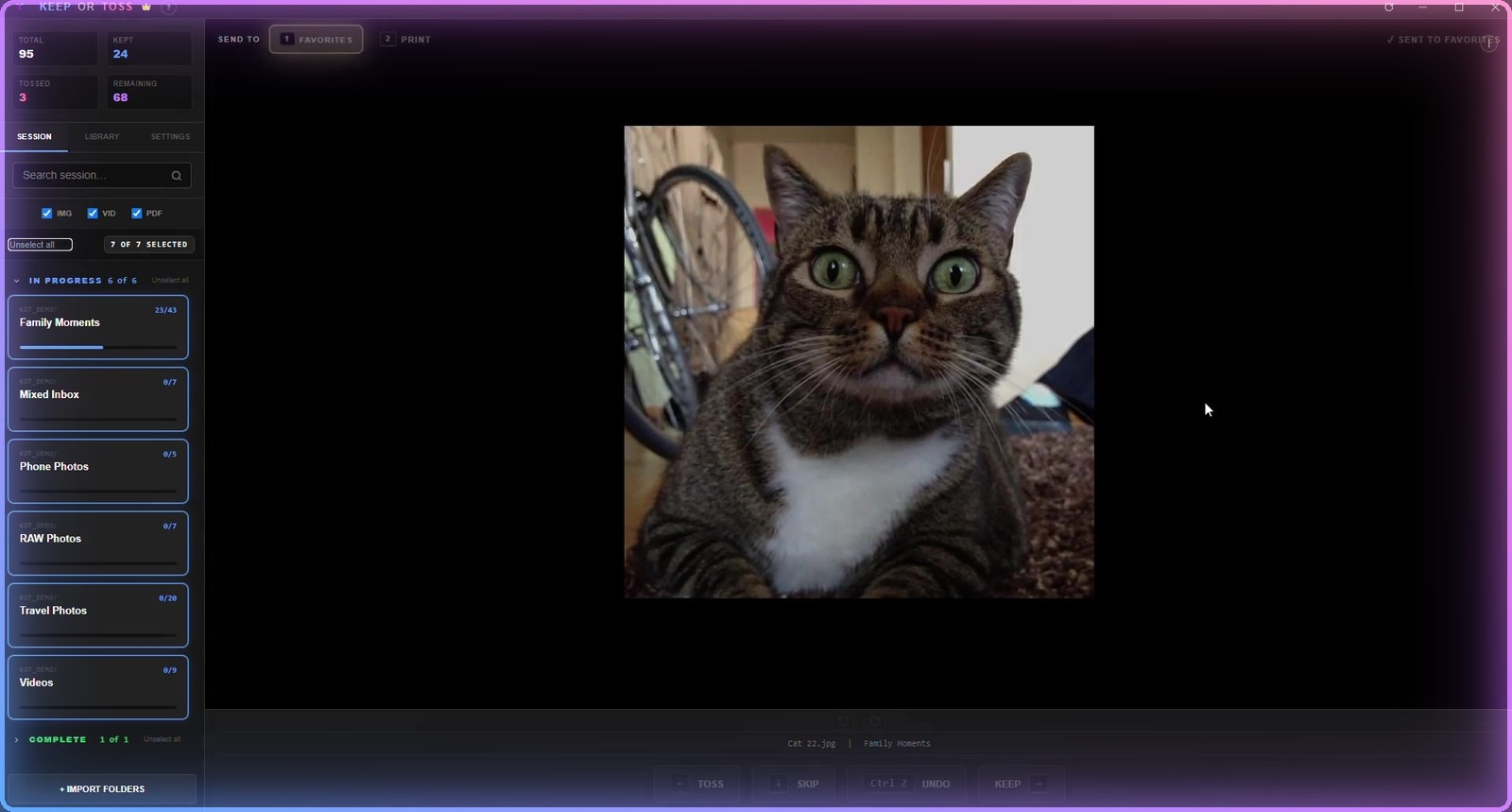Click the crown icon next to Keep or Toss title

coord(146,7)
